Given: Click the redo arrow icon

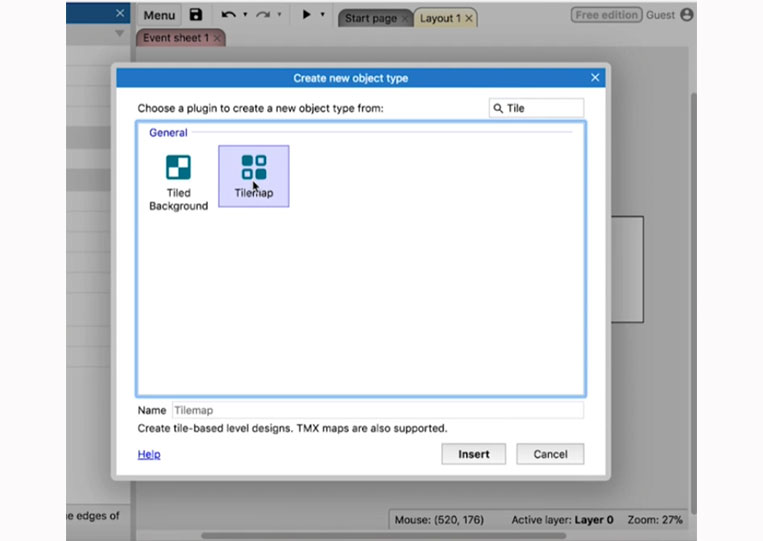Looking at the screenshot, I should click(263, 15).
